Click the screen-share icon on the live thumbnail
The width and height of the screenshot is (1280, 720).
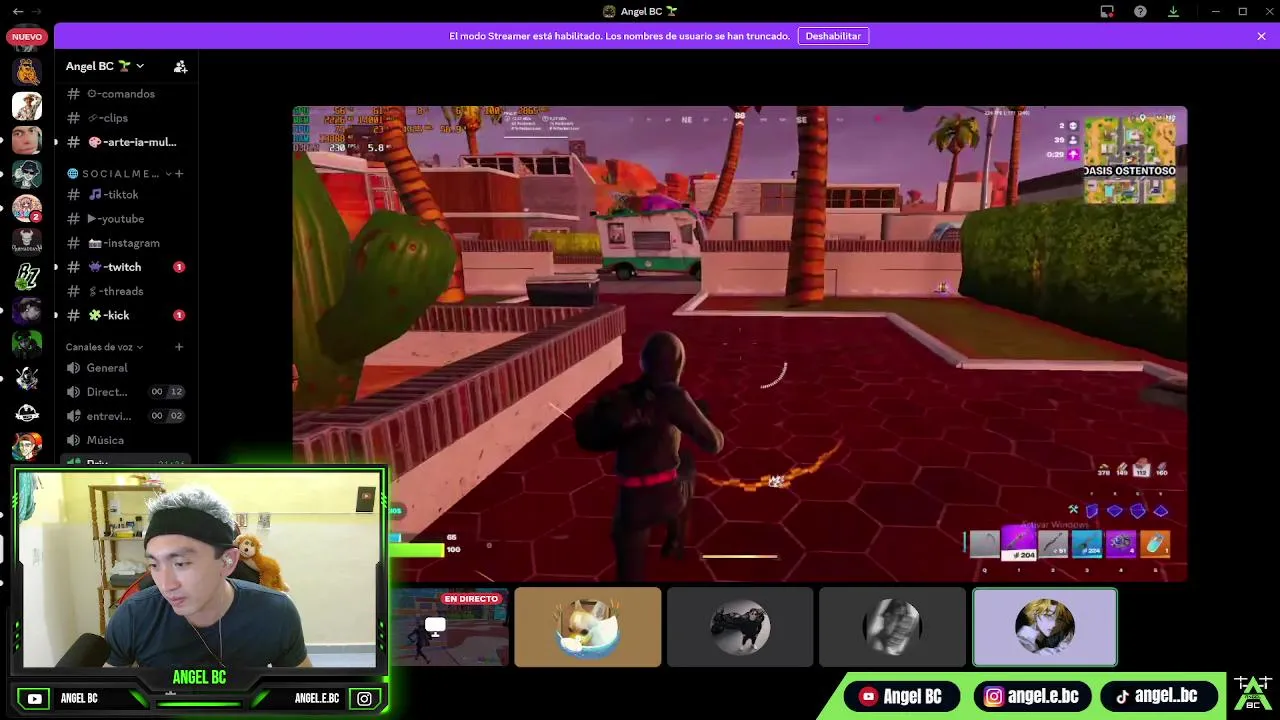435,627
